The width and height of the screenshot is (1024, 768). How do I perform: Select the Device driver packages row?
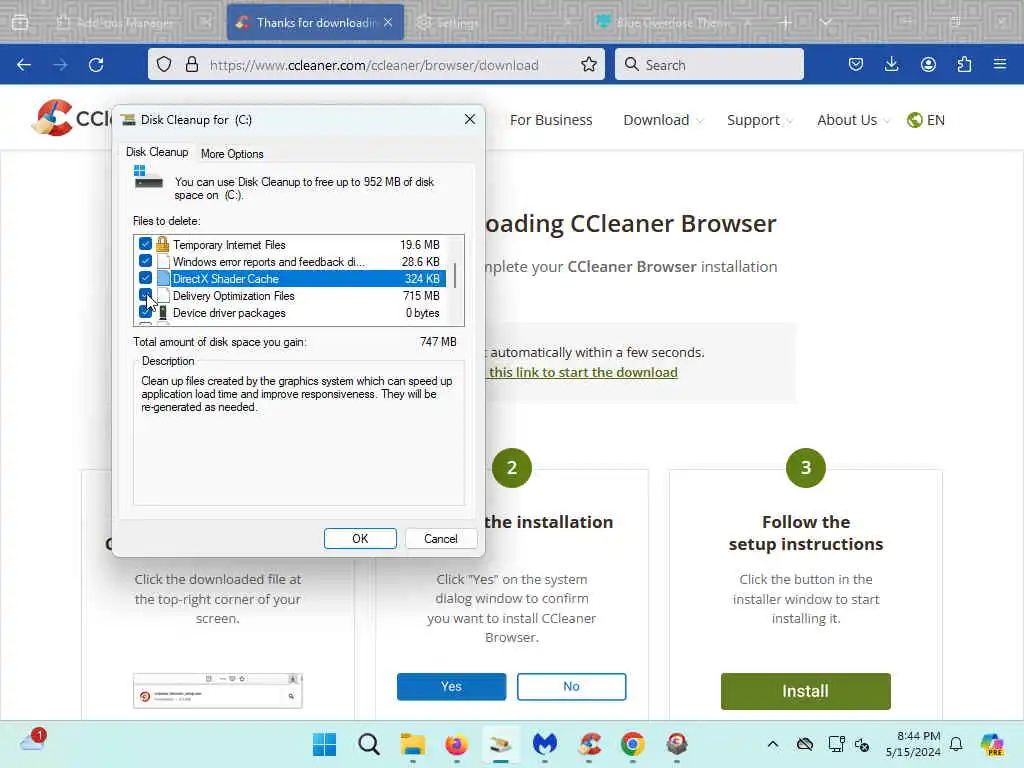(291, 312)
